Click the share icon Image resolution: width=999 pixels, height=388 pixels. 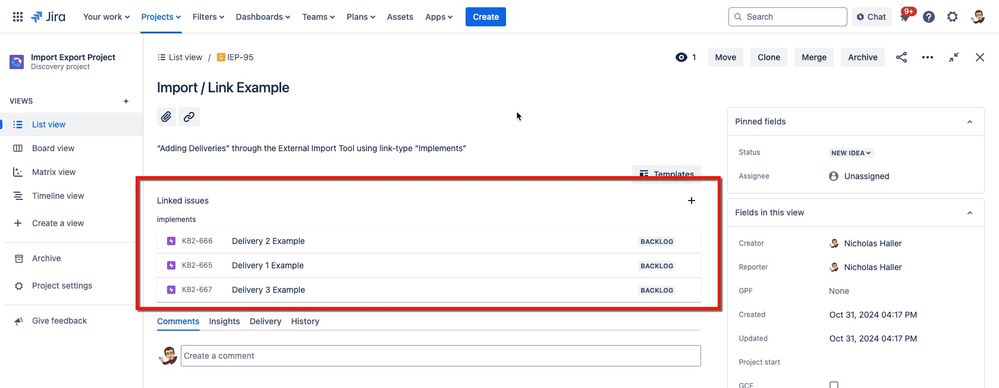pos(902,57)
